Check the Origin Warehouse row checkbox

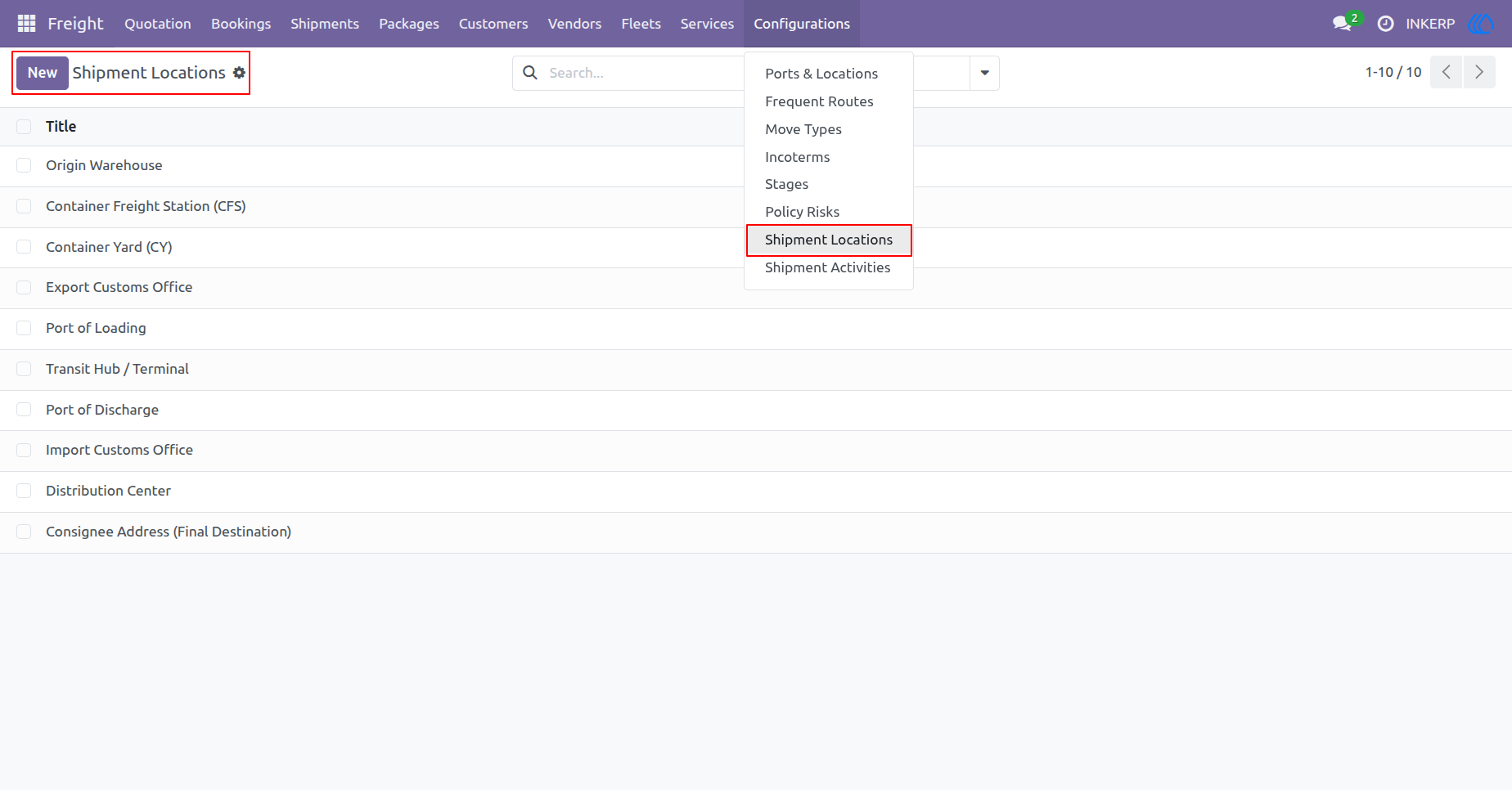point(24,165)
